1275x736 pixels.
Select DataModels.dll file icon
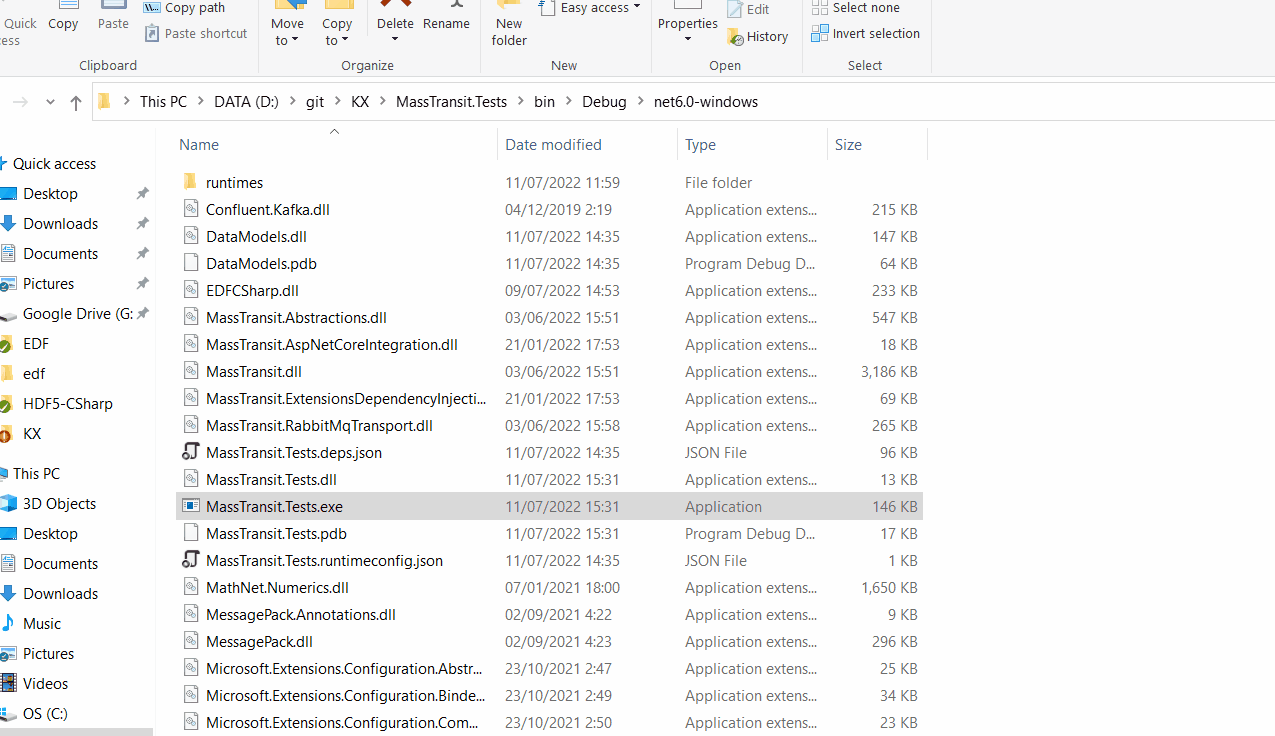click(191, 236)
